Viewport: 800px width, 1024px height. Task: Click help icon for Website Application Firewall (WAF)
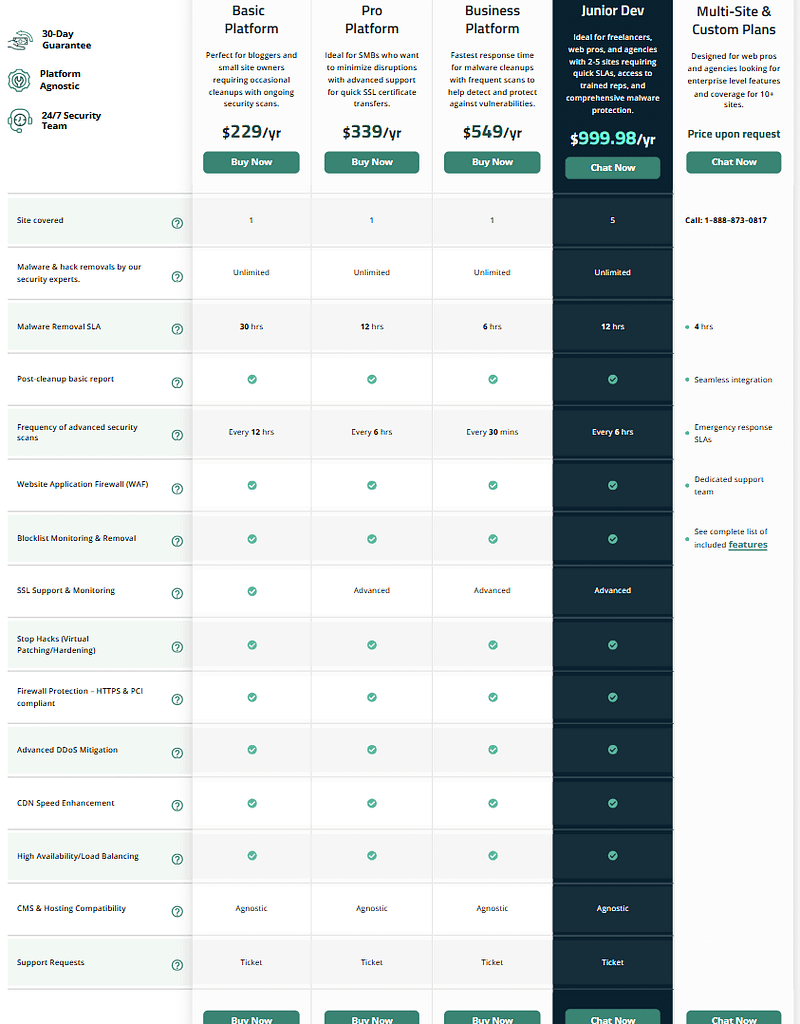(177, 488)
